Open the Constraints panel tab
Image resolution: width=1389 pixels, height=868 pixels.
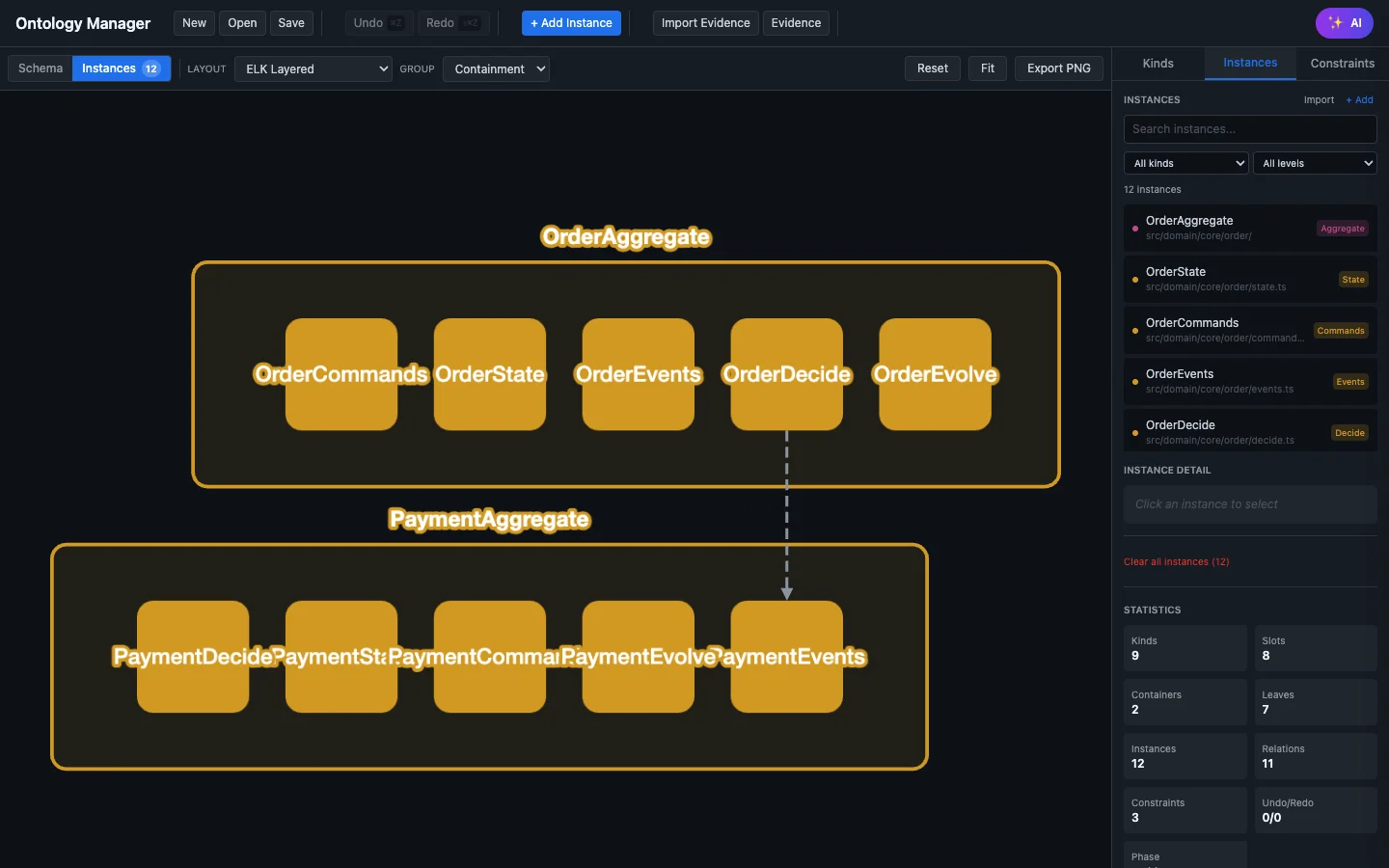pyautogui.click(x=1342, y=64)
